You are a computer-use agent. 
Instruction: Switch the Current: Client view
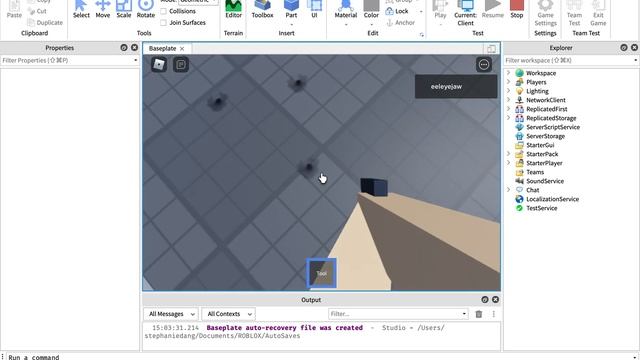point(465,13)
